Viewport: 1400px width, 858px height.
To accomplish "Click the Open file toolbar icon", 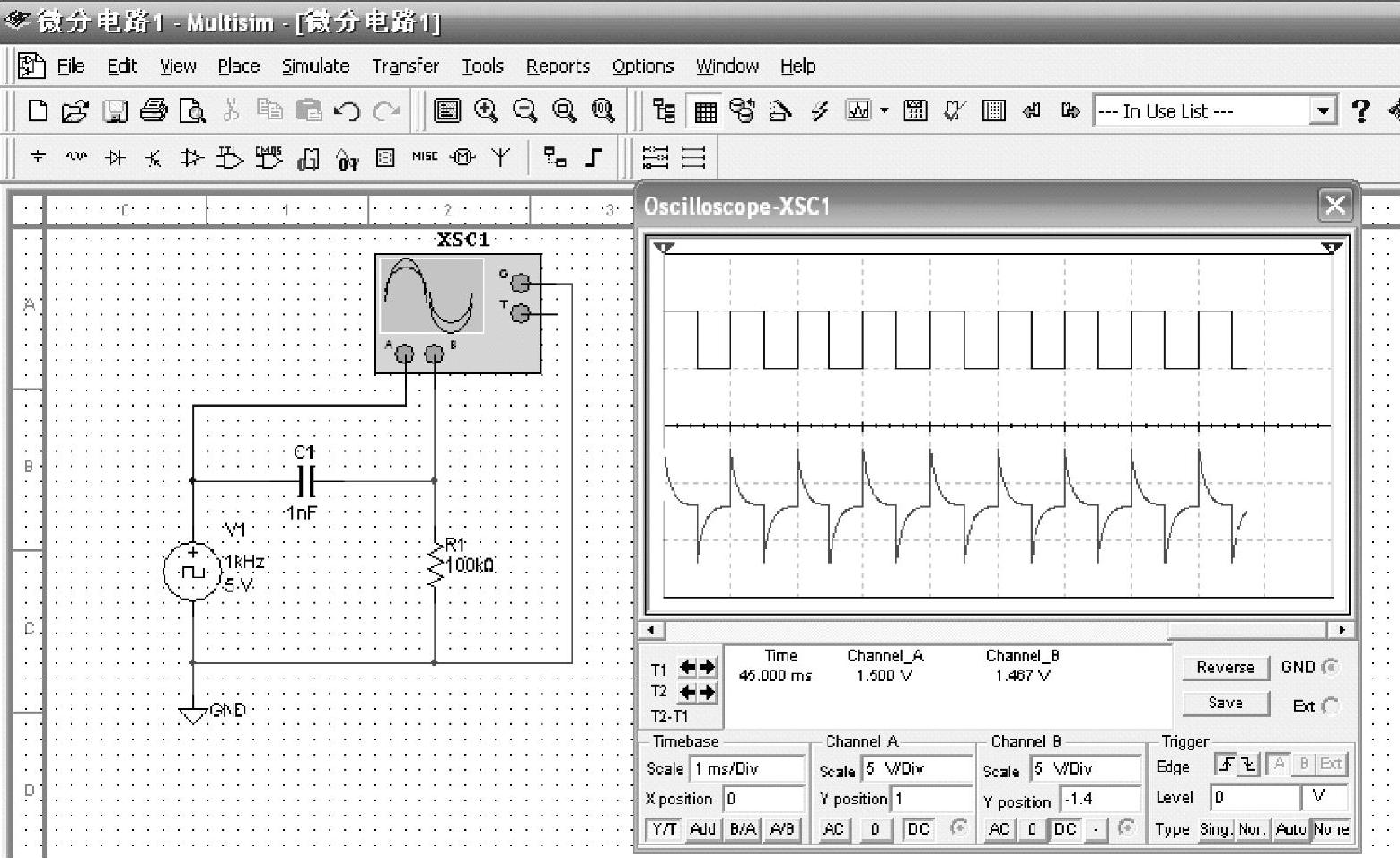I will click(75, 111).
